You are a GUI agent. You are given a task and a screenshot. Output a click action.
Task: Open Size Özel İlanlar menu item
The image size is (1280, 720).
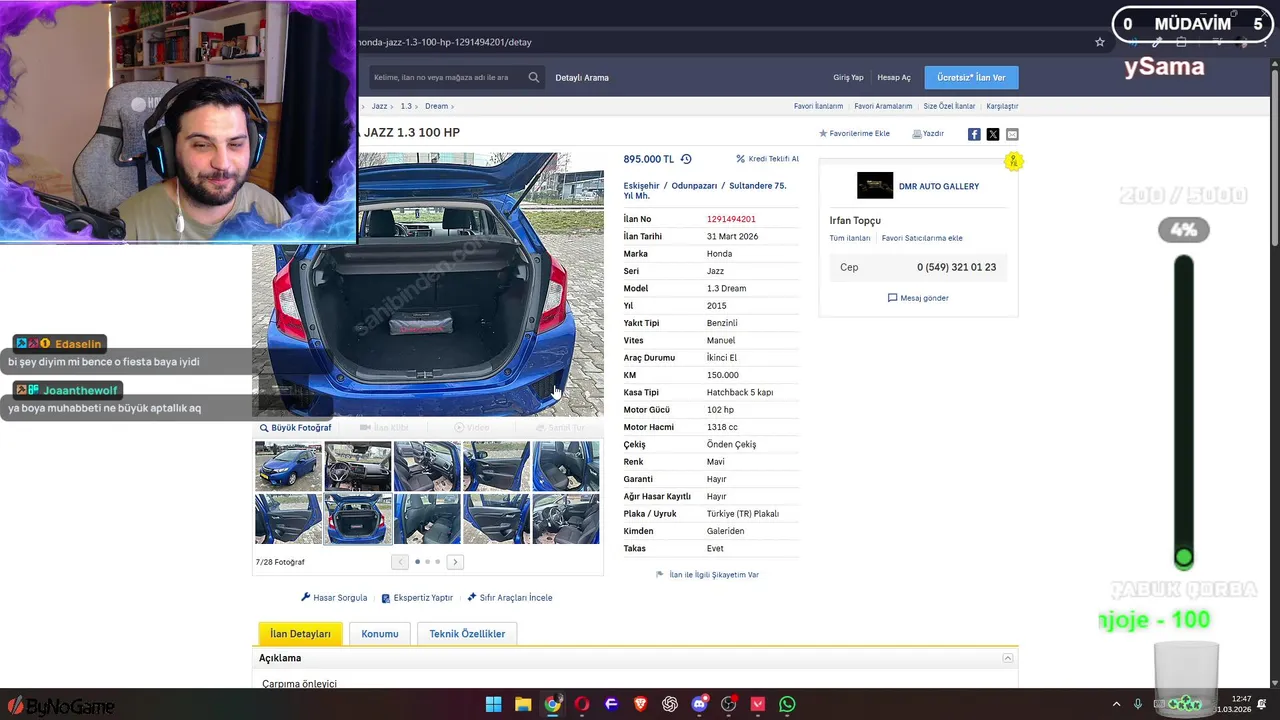(949, 106)
